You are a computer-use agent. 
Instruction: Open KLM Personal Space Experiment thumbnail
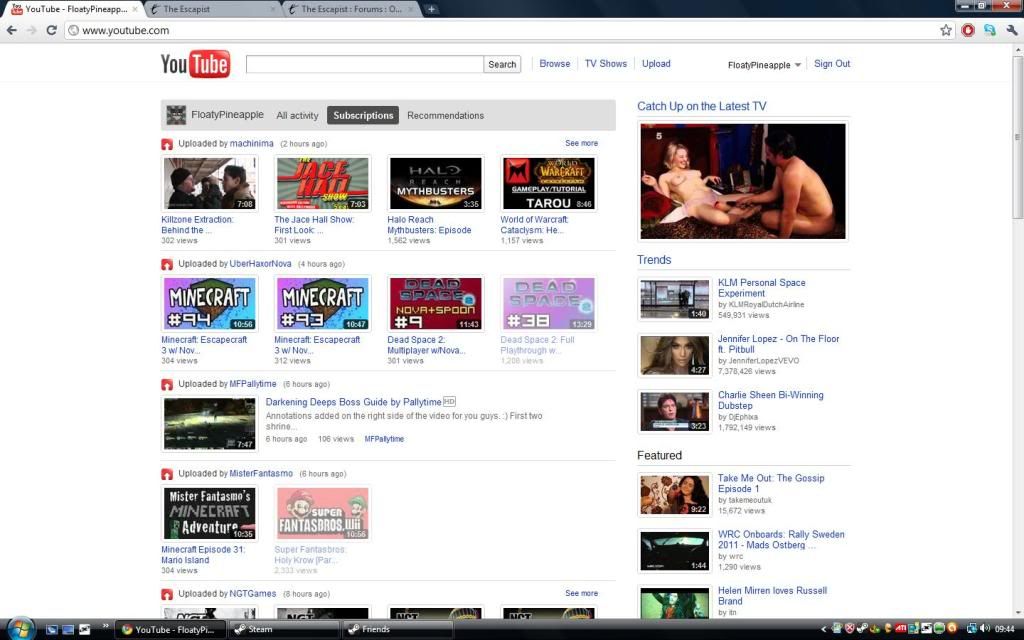click(x=674, y=299)
